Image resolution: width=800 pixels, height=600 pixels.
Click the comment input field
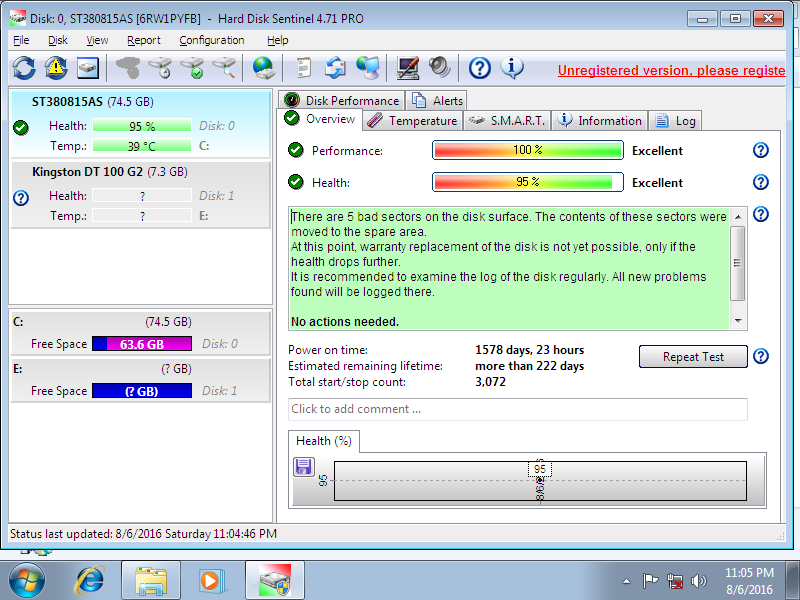coord(517,409)
